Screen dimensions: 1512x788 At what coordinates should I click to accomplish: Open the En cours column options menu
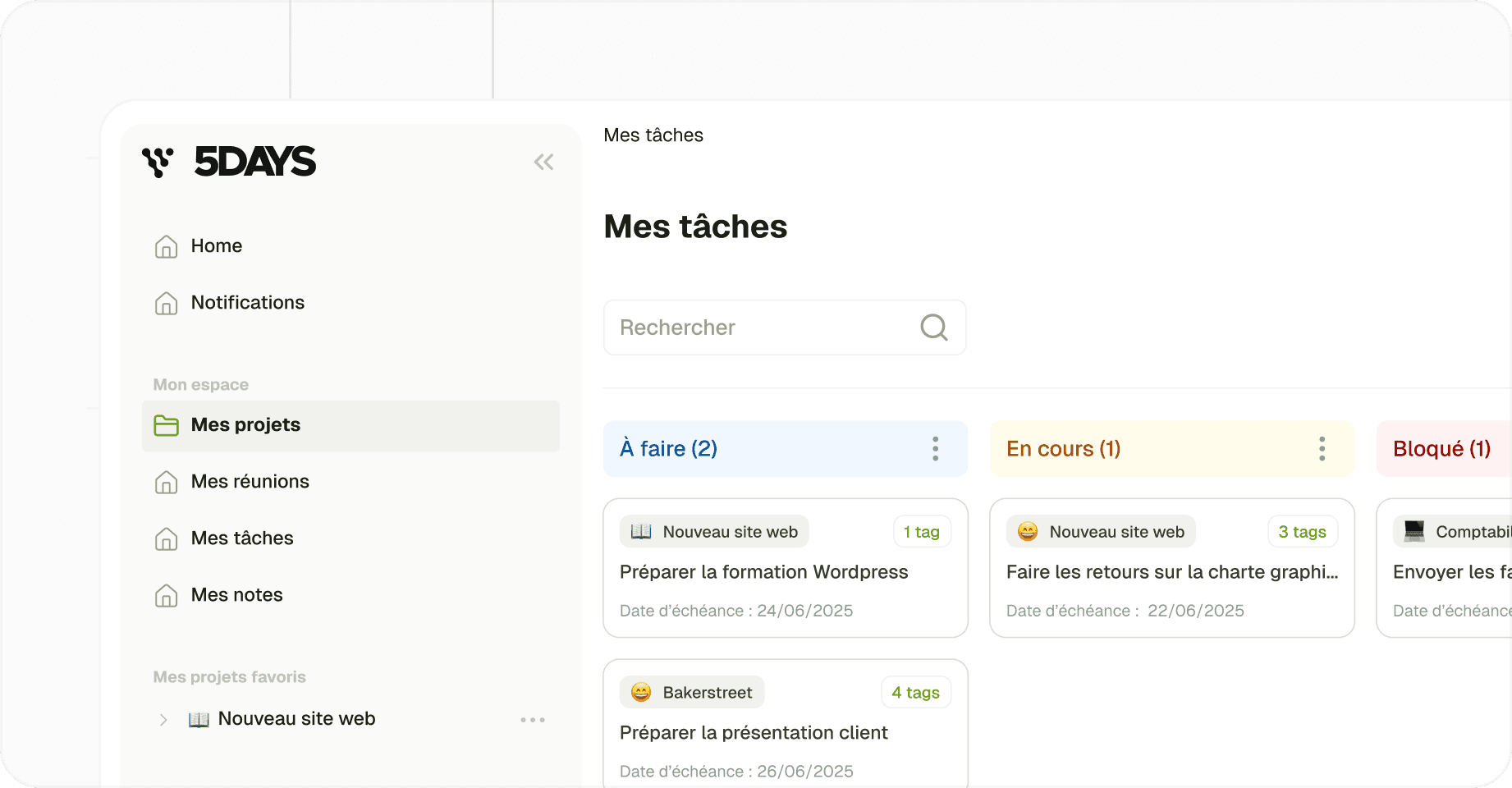point(1322,449)
